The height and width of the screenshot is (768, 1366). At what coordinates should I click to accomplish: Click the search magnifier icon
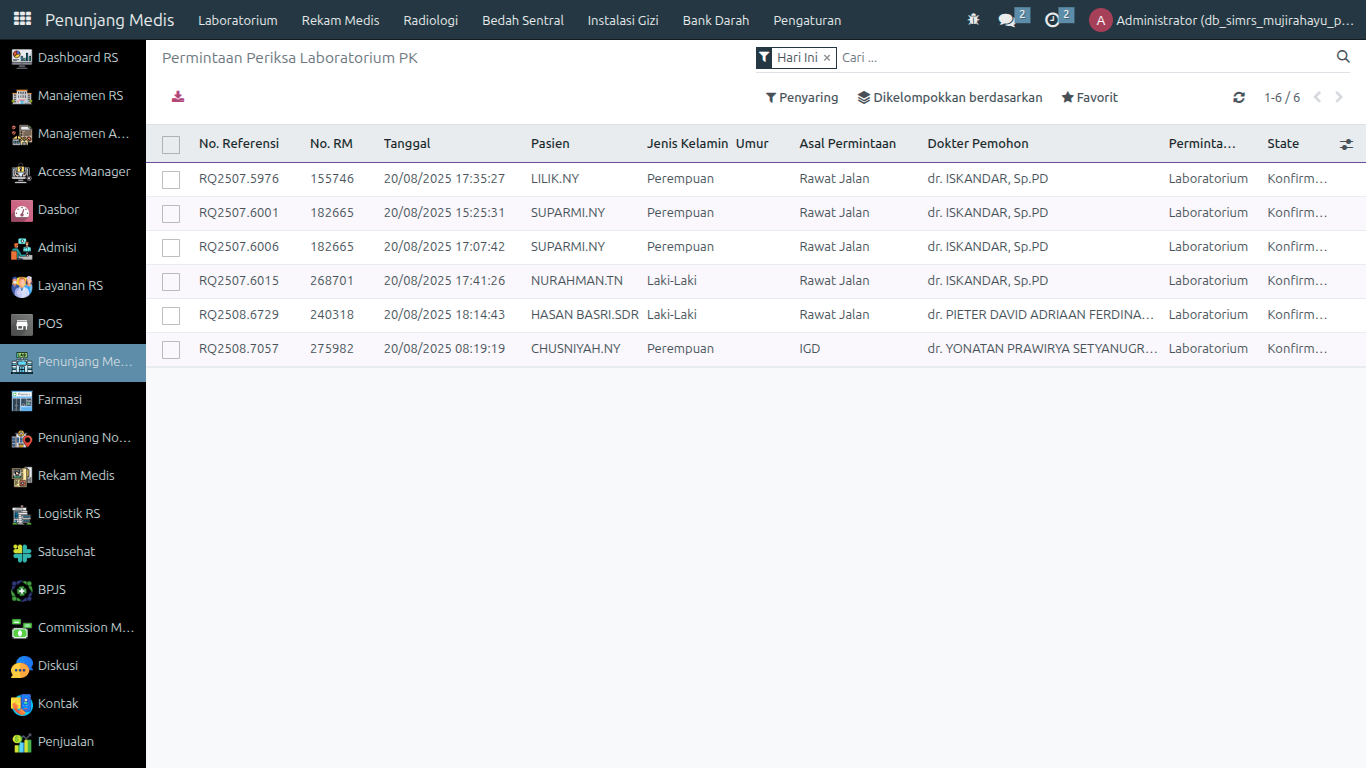point(1343,57)
